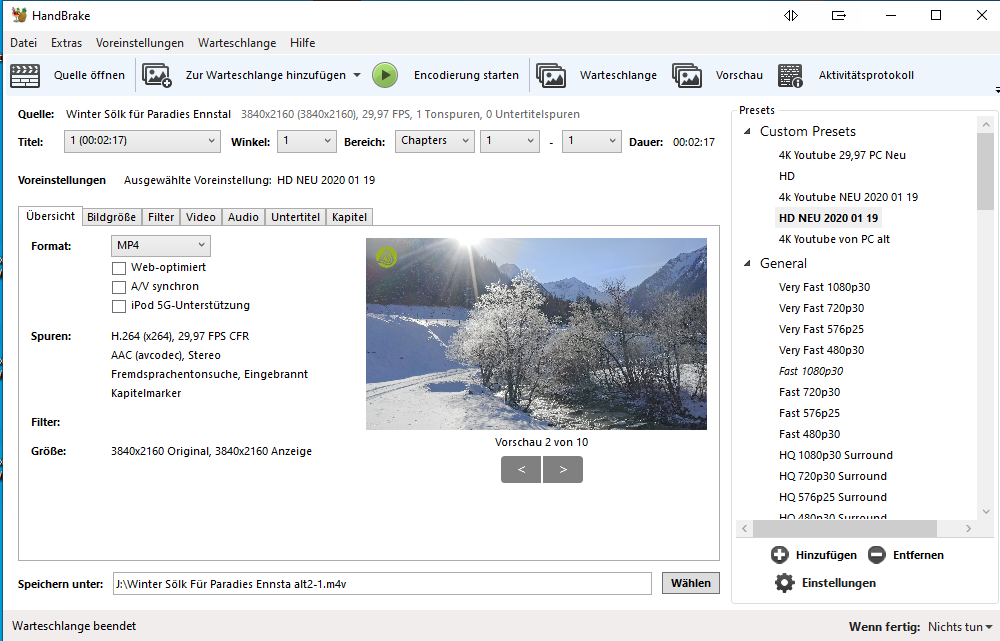The image size is (1000, 641).
Task: Check the iPod 5G-Unterstützung option
Action: point(119,306)
